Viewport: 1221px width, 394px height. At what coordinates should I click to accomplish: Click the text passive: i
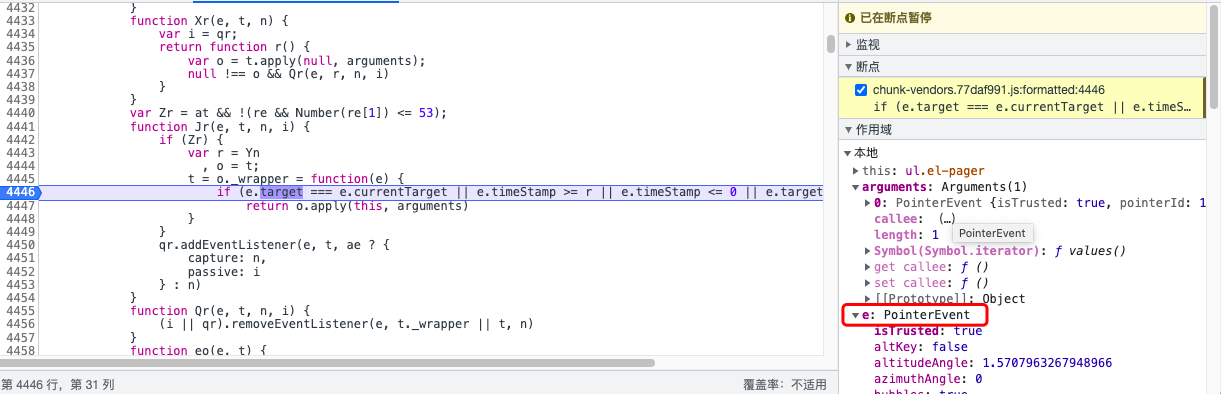point(224,272)
